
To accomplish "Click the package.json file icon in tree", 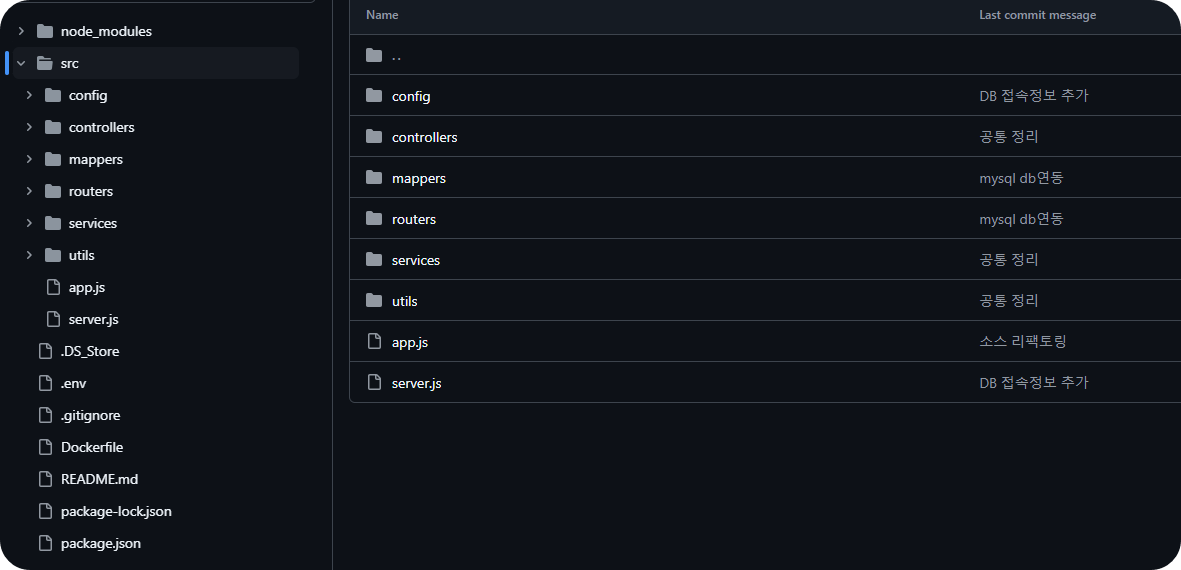I will tap(45, 544).
